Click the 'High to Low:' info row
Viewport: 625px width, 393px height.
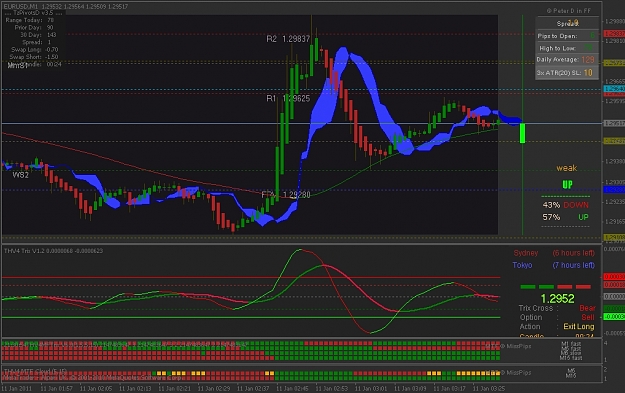[x=566, y=48]
